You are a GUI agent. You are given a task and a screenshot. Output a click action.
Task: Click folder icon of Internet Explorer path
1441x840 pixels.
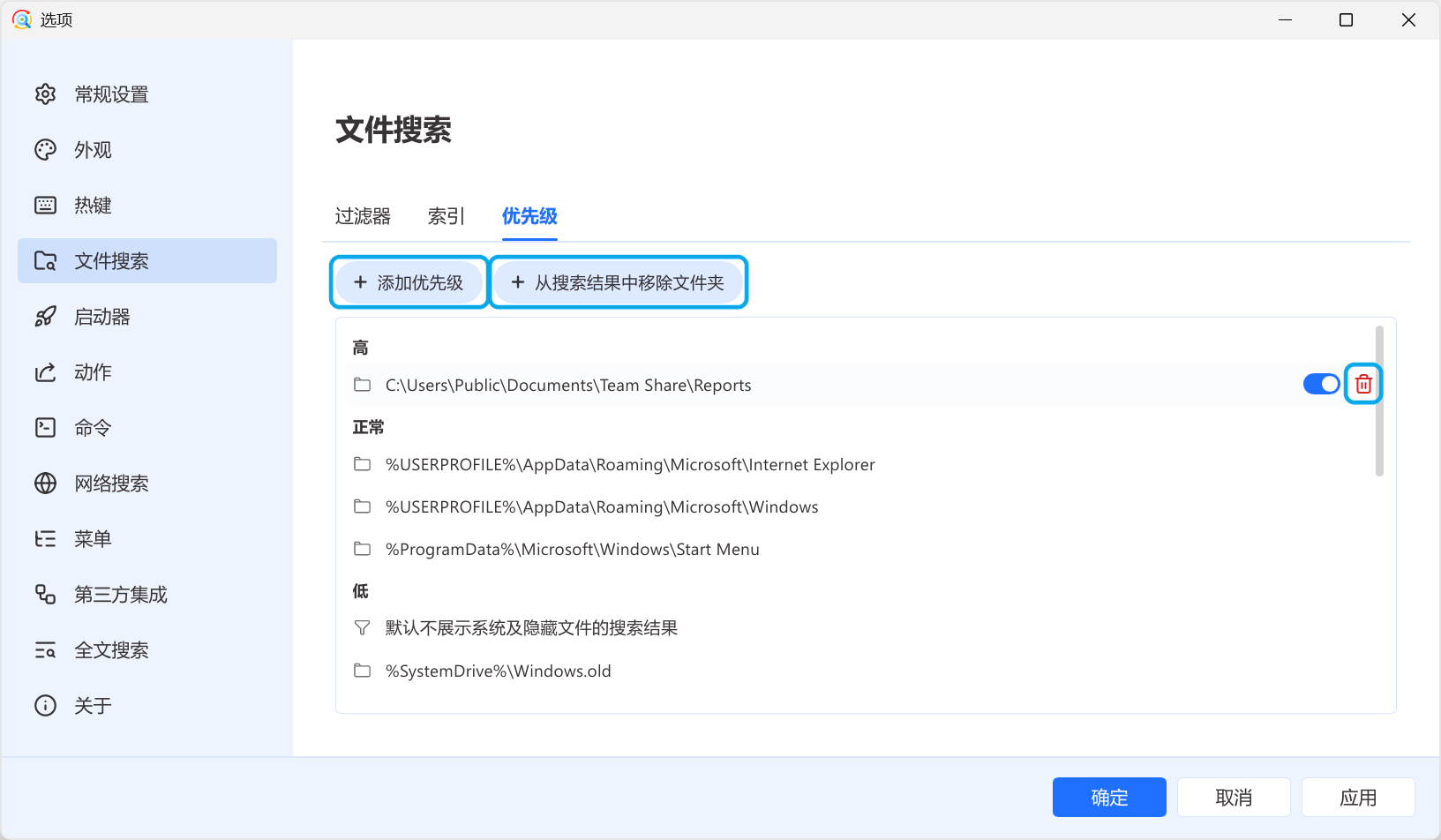coord(362,464)
